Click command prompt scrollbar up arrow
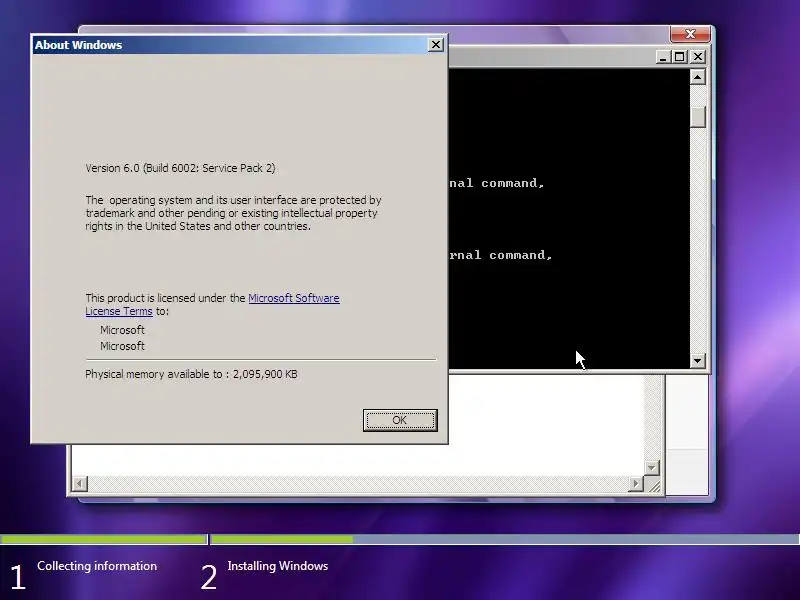 point(697,77)
